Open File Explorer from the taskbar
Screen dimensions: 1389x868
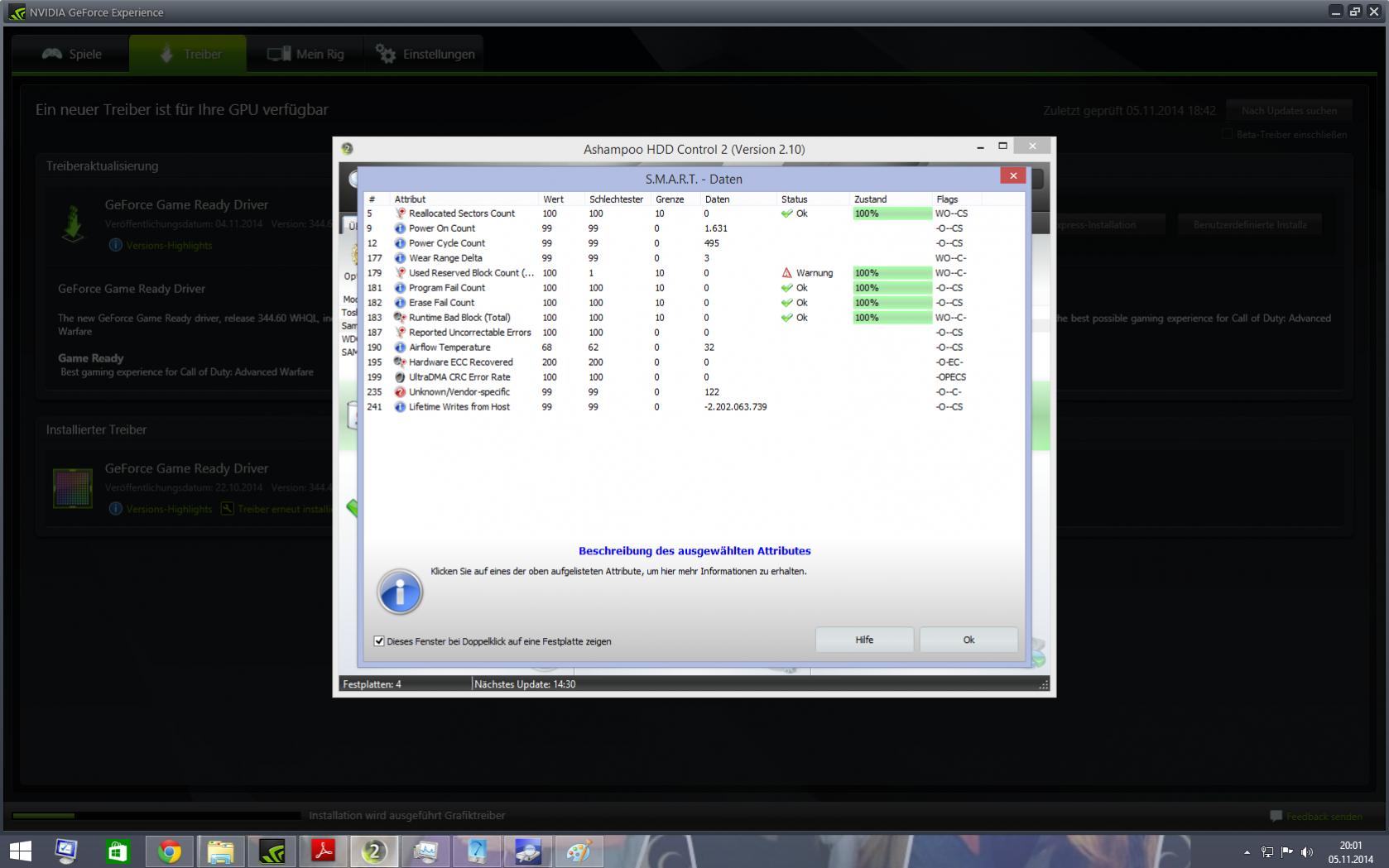pos(220,851)
